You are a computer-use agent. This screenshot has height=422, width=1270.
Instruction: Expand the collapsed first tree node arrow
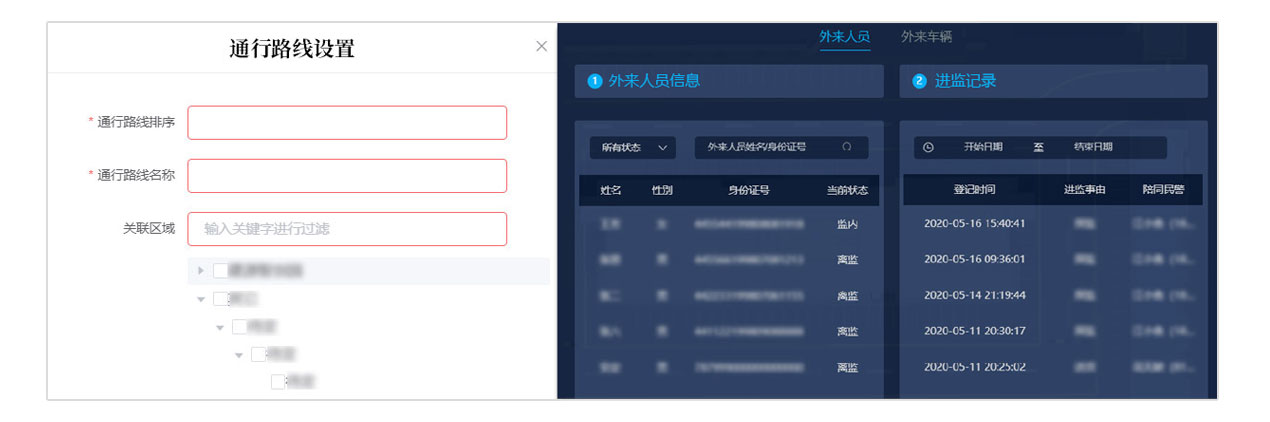click(x=201, y=270)
